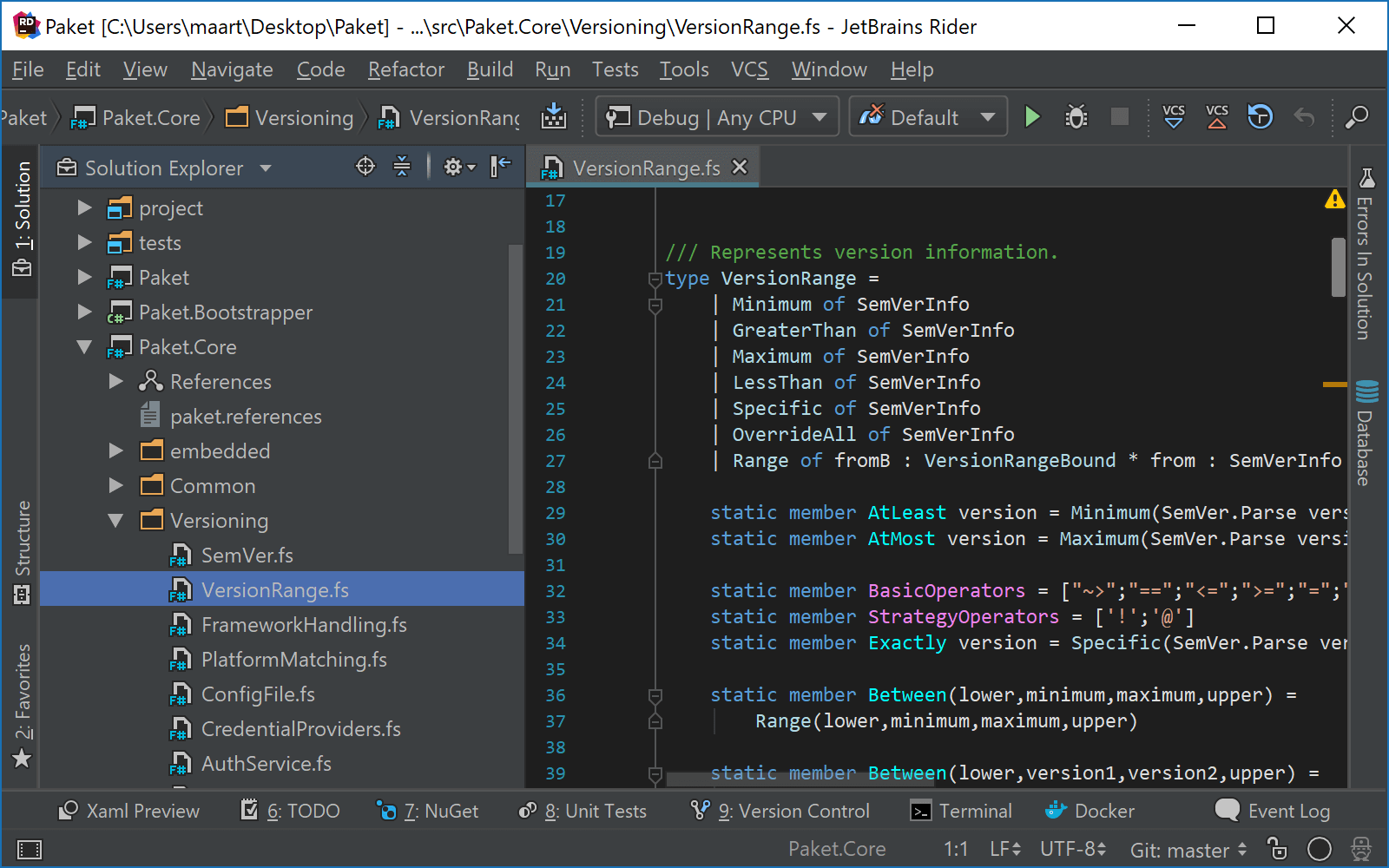Viewport: 1389px width, 868px height.
Task: Click the Build Solution toolbar icon
Action: [x=553, y=116]
